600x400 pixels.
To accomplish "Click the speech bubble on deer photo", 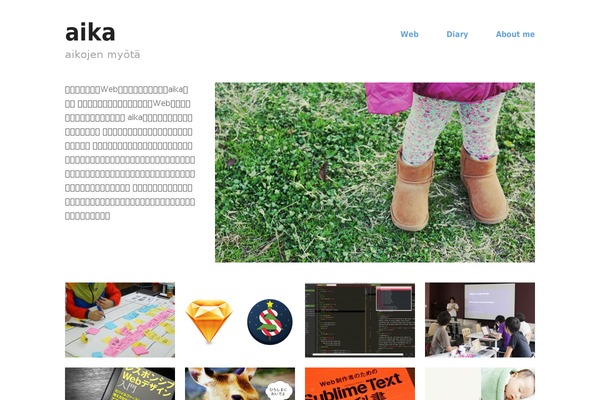I will tap(278, 390).
